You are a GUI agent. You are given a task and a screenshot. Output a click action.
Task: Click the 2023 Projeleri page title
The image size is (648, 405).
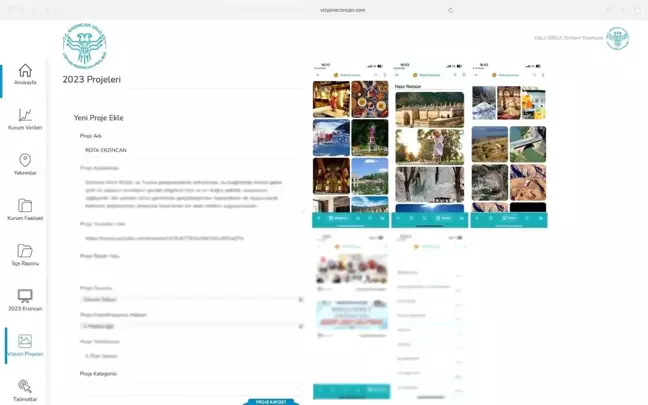[x=92, y=79]
